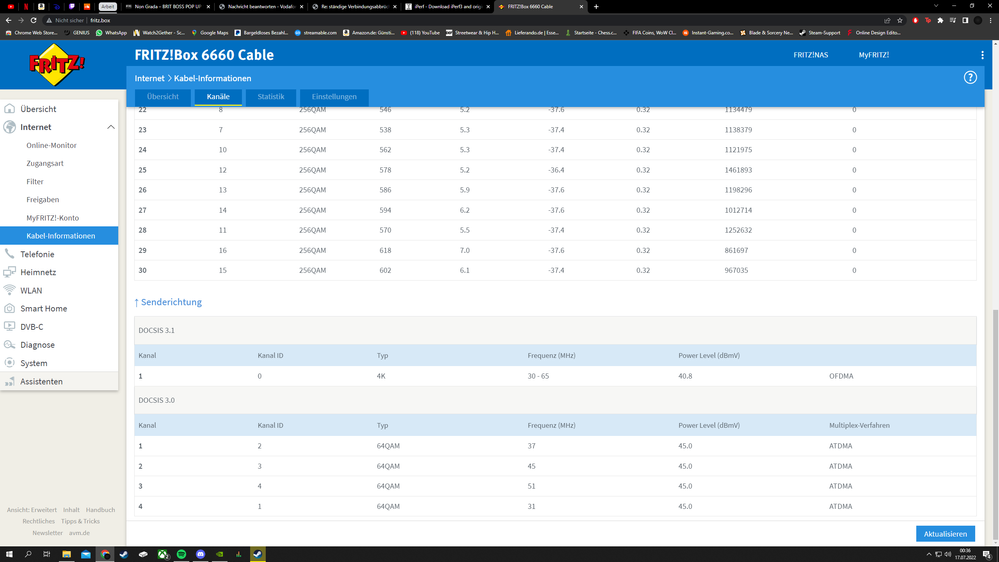Open File Explorer from the taskbar
999x562 pixels.
66,554
